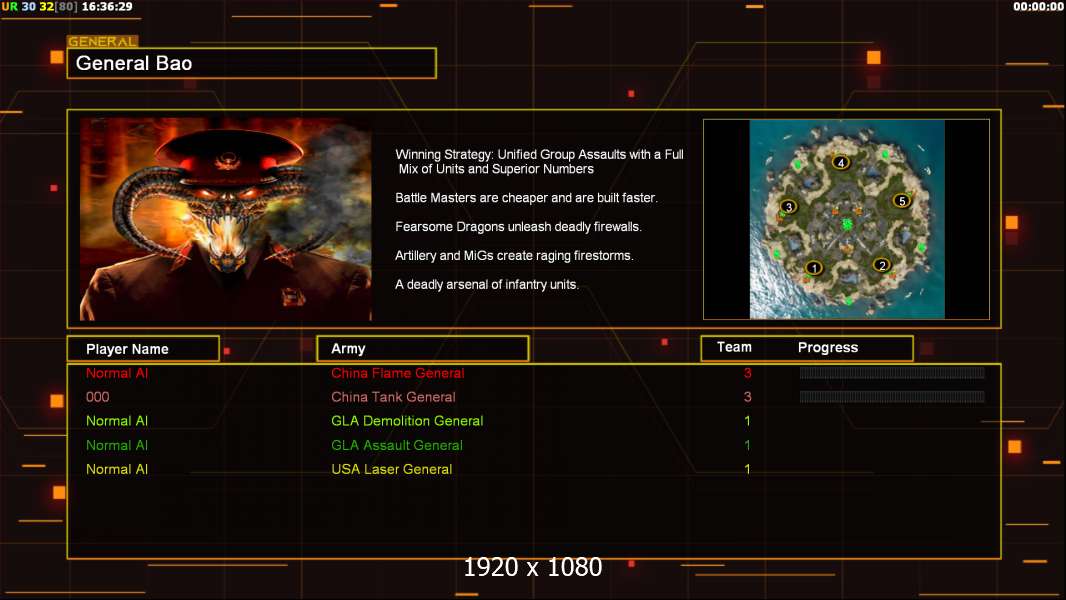1066x600 pixels.
Task: Click China Tank General army entry
Action: point(393,397)
